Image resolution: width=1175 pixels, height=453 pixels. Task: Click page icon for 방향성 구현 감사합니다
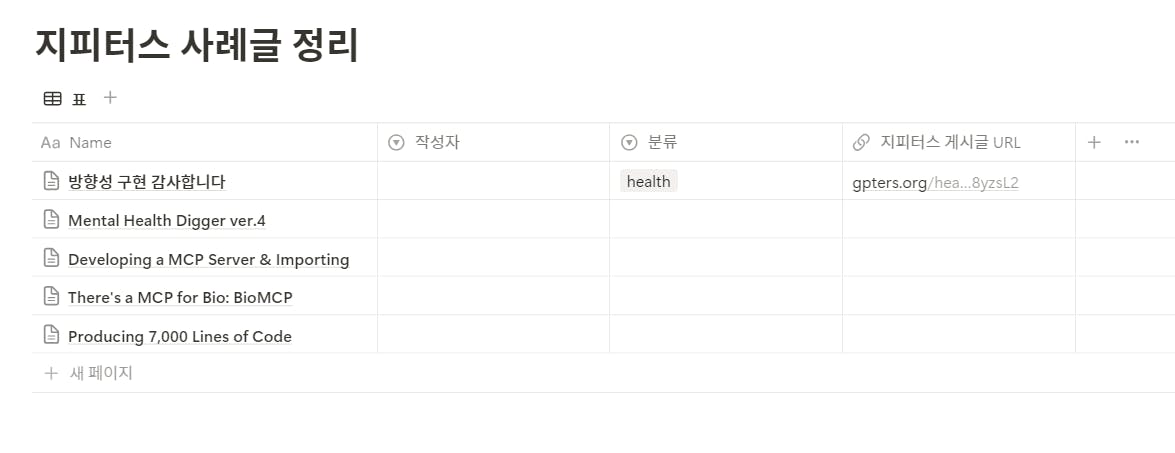[51, 181]
